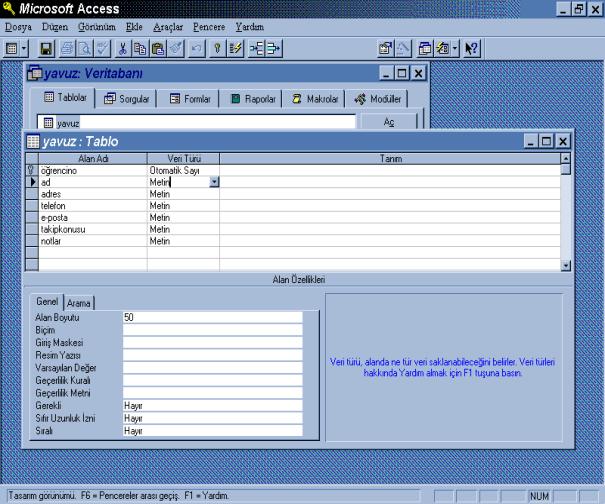This screenshot has width=605, height=504.
Task: Switch to the Sorgular tab
Action: (x=126, y=99)
